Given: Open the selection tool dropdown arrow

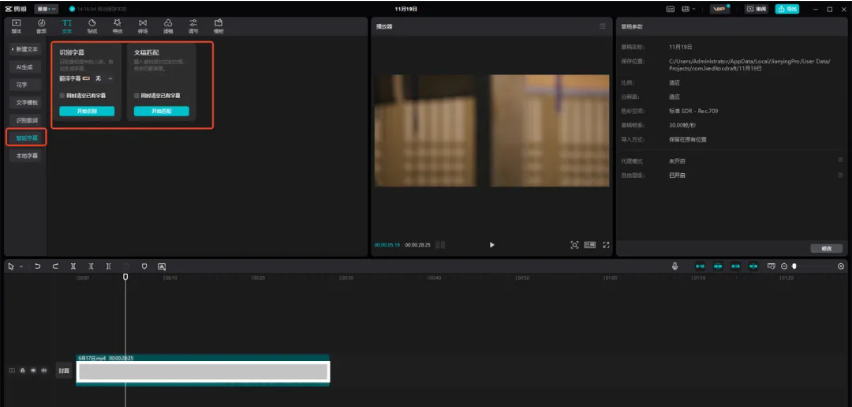Looking at the screenshot, I should 20,267.
